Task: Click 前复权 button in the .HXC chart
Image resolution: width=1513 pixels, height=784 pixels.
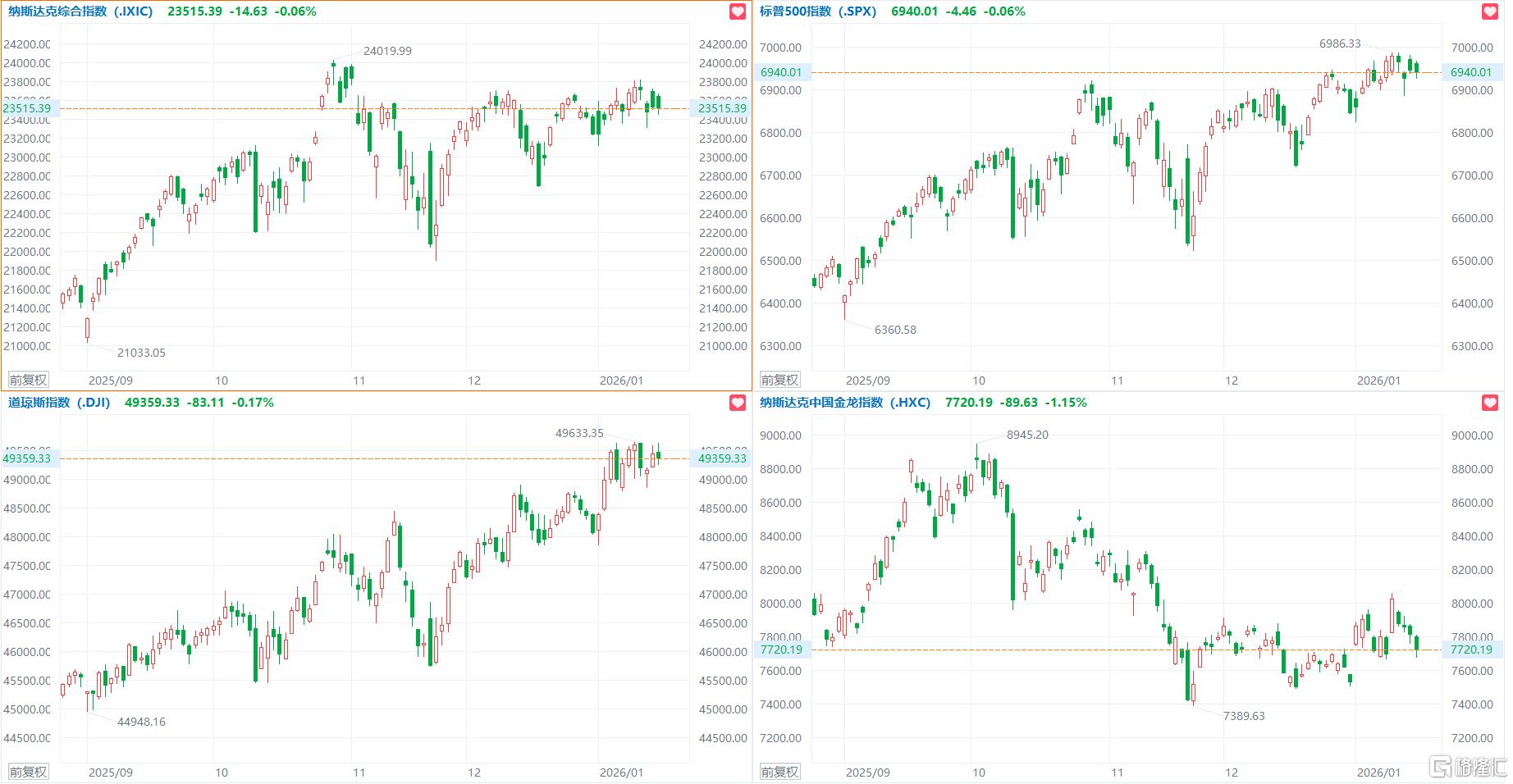Action: [779, 772]
